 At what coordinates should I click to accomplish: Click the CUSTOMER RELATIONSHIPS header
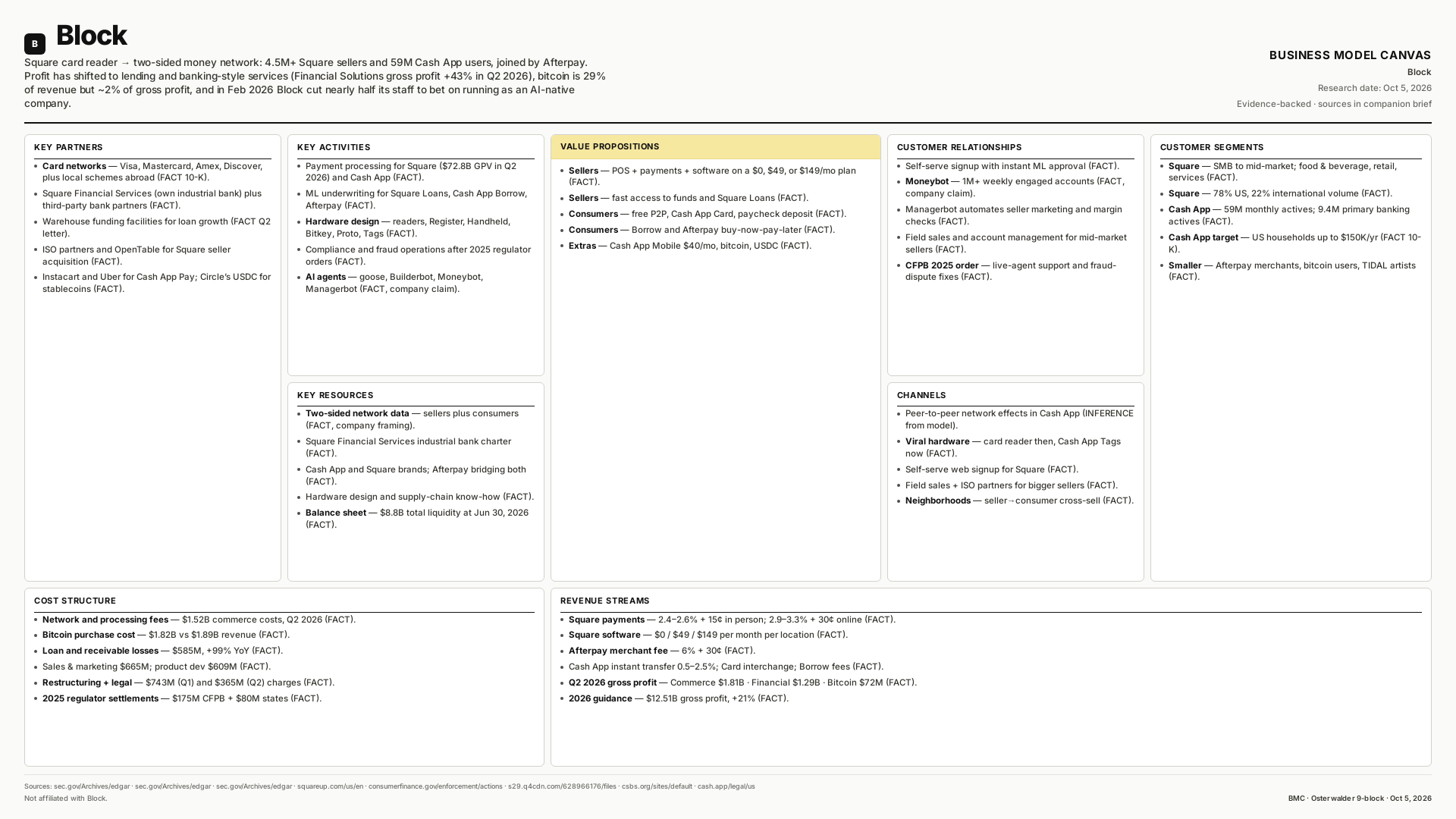pyautogui.click(x=959, y=147)
